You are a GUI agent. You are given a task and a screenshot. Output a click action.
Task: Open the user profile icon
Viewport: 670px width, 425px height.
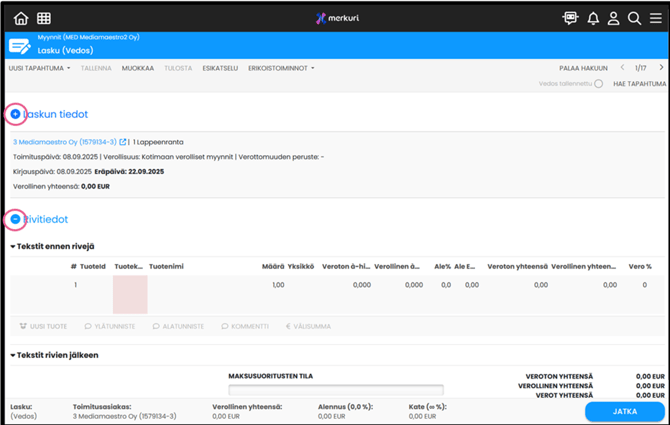pyautogui.click(x=614, y=18)
